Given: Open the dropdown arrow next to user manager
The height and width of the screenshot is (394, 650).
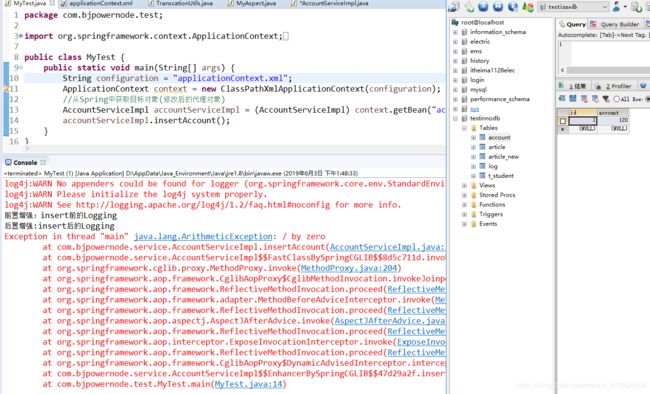Looking at the screenshot, I should [x=625, y=7].
